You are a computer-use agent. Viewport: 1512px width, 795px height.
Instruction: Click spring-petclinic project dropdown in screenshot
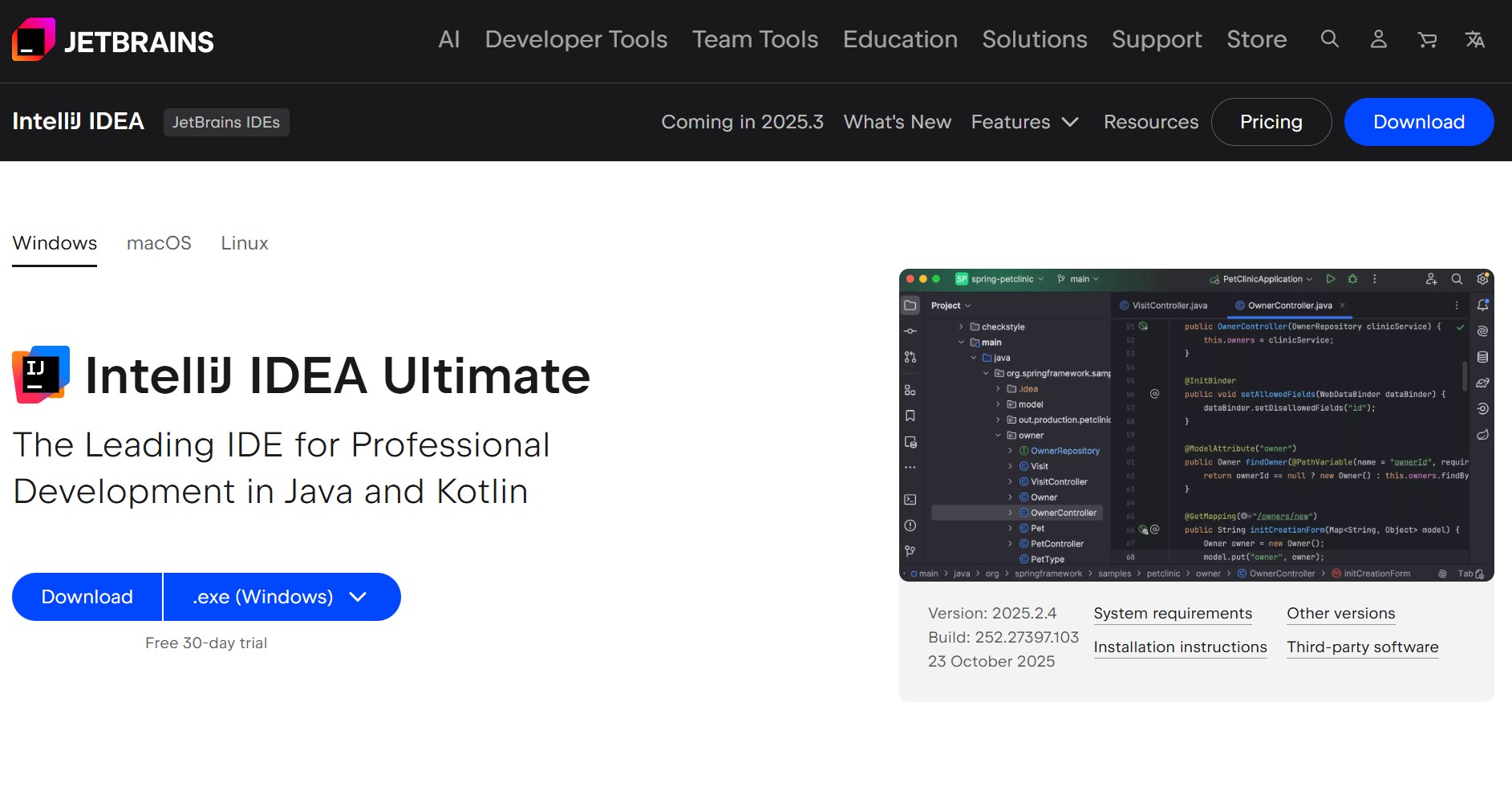(999, 279)
